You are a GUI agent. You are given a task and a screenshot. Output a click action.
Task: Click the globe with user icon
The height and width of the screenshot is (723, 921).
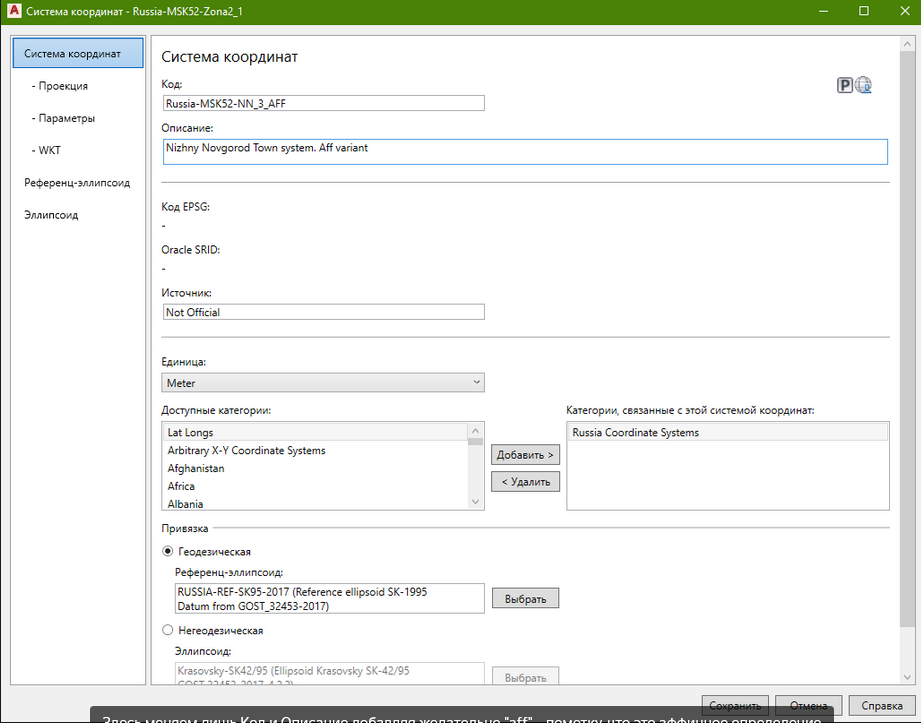coord(863,86)
